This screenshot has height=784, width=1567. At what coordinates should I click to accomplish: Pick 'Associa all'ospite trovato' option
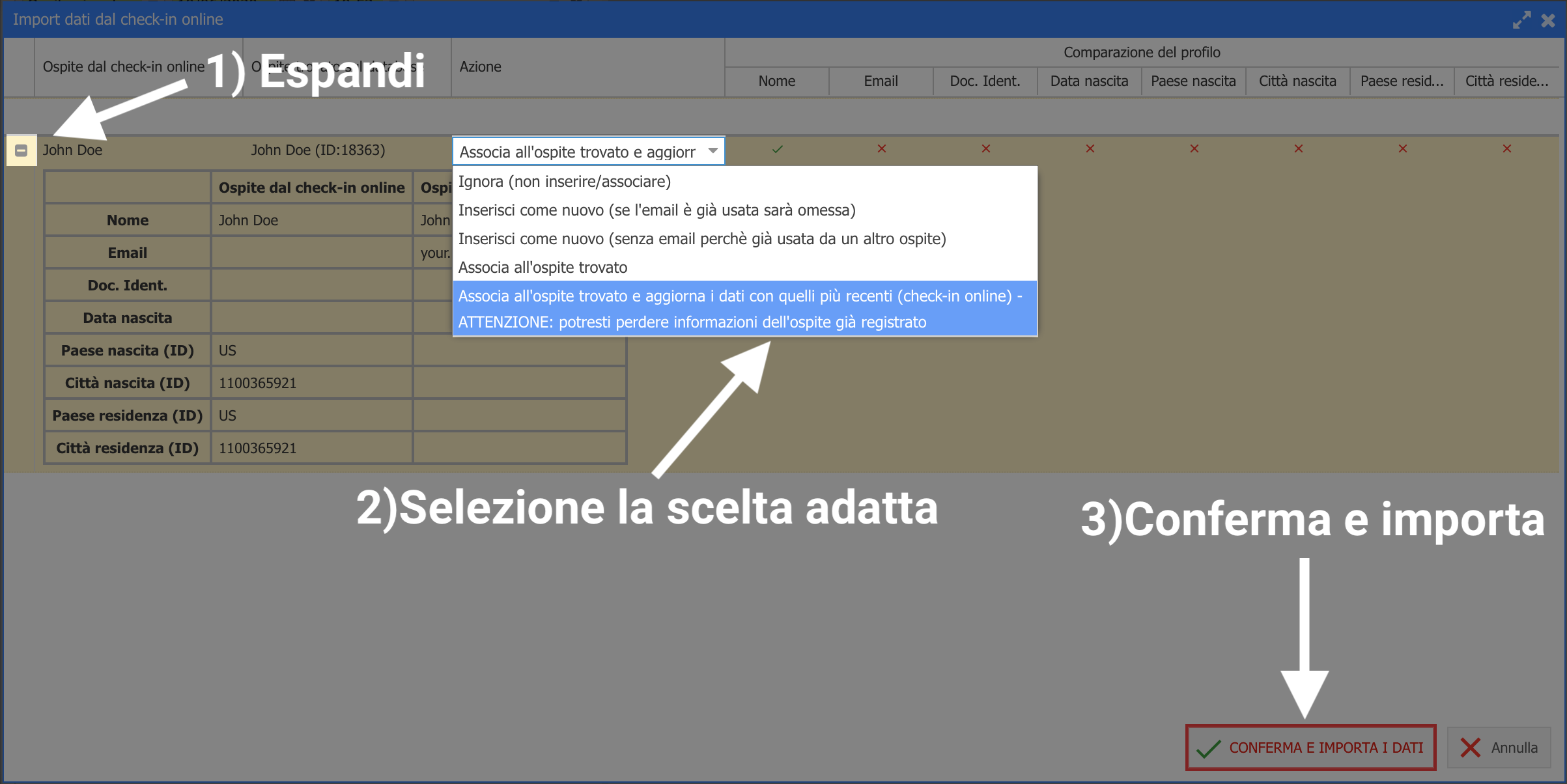coord(543,268)
